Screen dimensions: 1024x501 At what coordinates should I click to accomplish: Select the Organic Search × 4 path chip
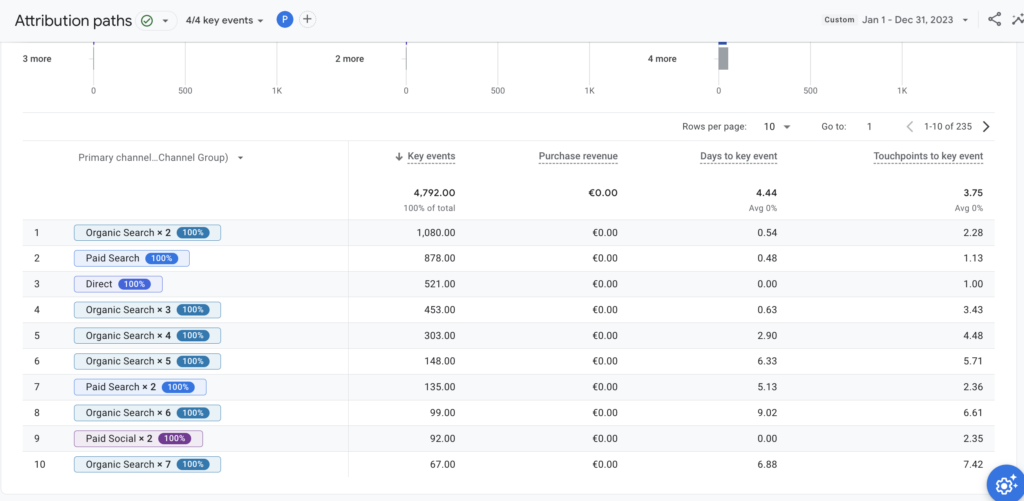click(x=147, y=336)
